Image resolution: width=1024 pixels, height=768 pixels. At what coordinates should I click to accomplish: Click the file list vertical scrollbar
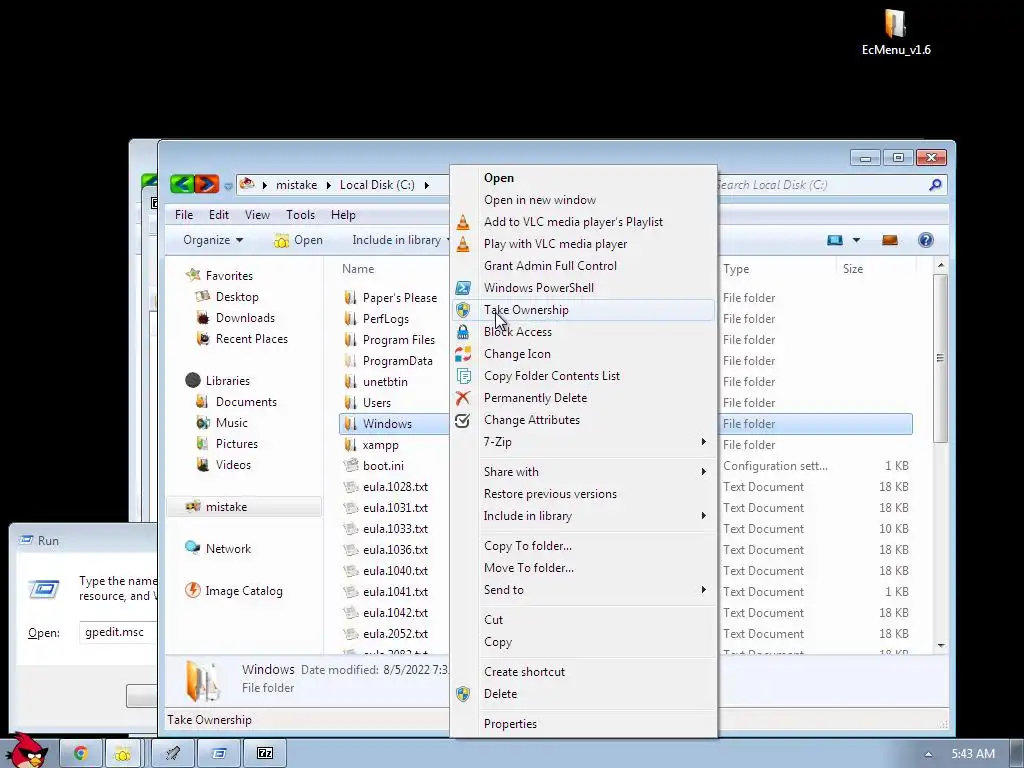coord(940,358)
